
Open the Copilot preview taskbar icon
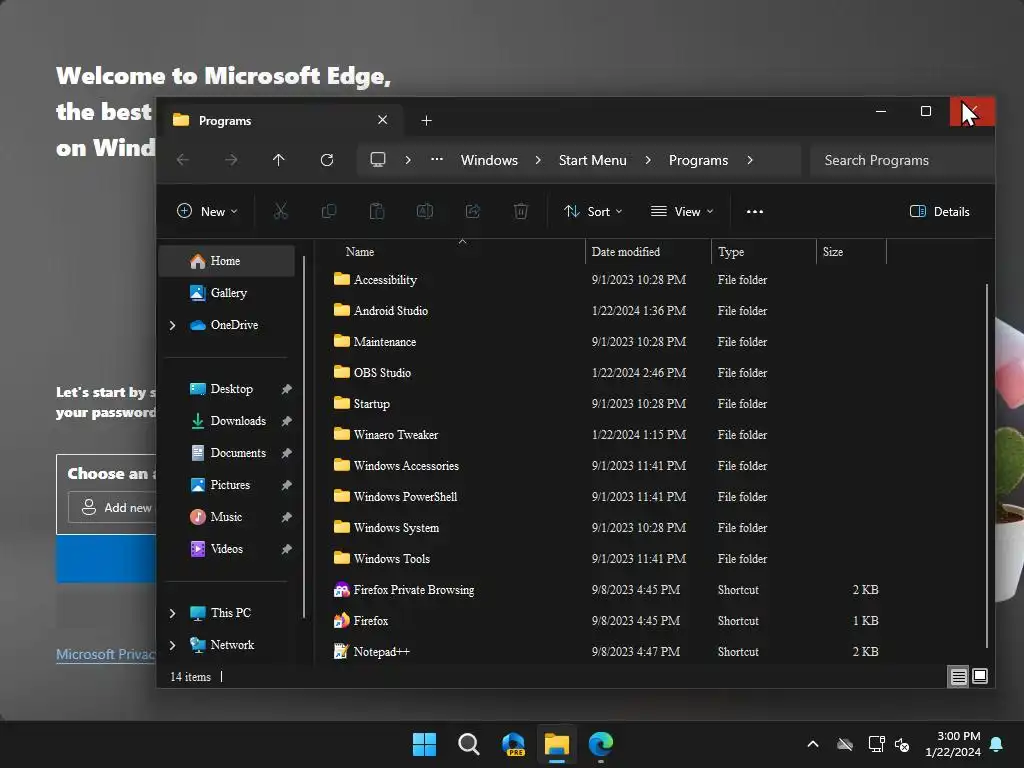point(513,744)
